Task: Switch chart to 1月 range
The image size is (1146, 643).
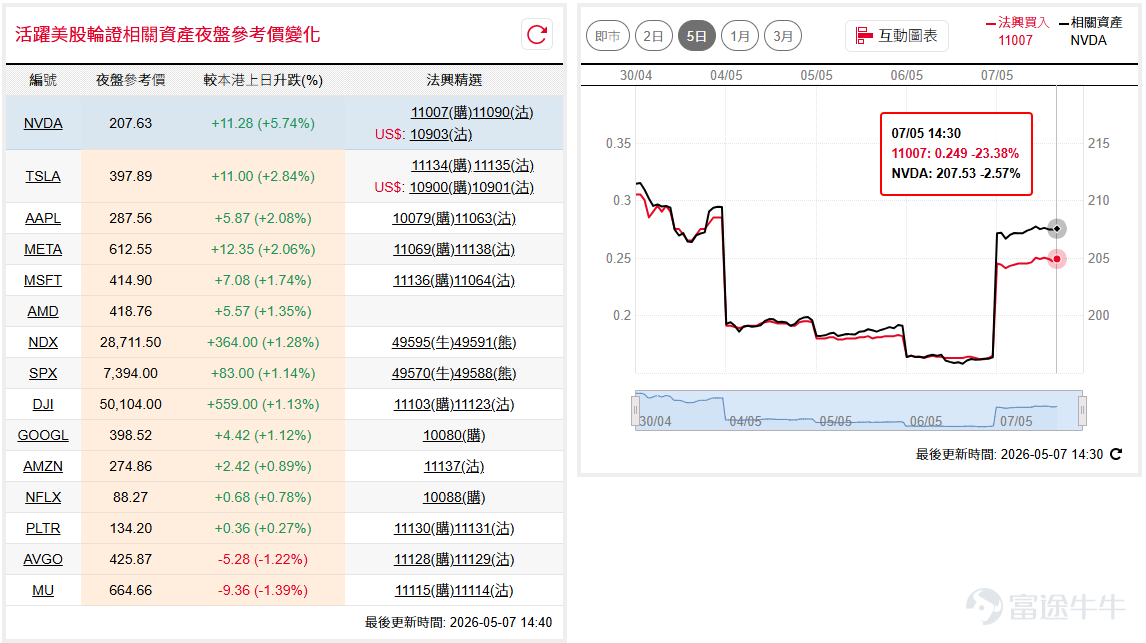Action: pos(740,36)
